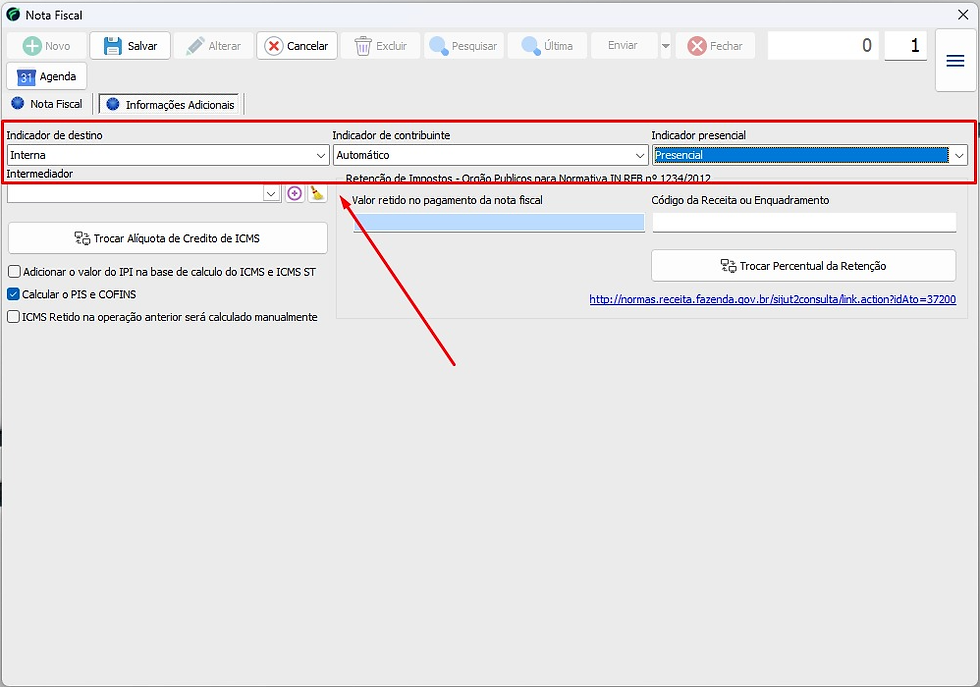980x687 pixels.
Task: Add a new Intermediador with plus icon
Action: click(294, 193)
